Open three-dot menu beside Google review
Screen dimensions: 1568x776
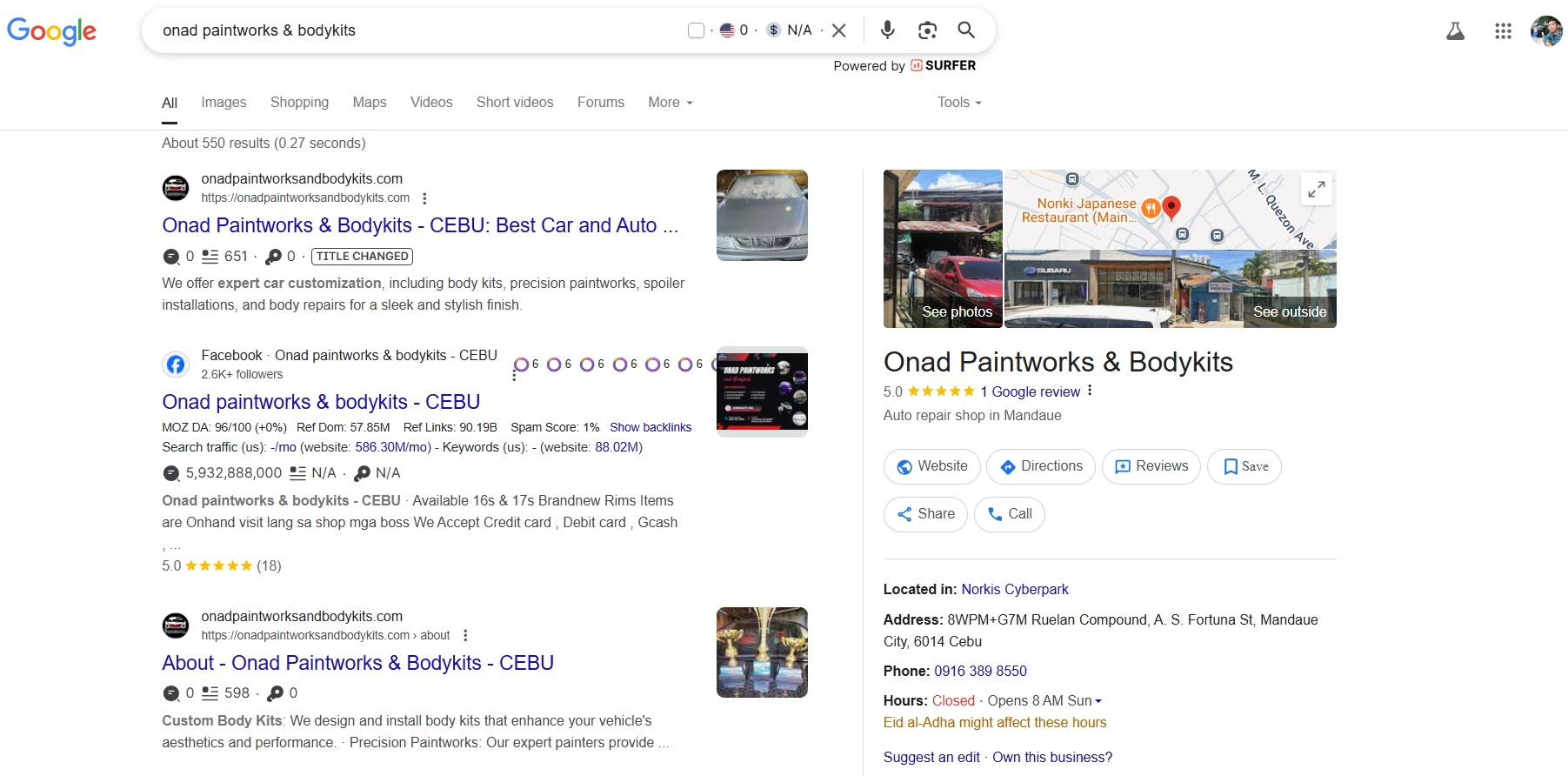click(1090, 391)
